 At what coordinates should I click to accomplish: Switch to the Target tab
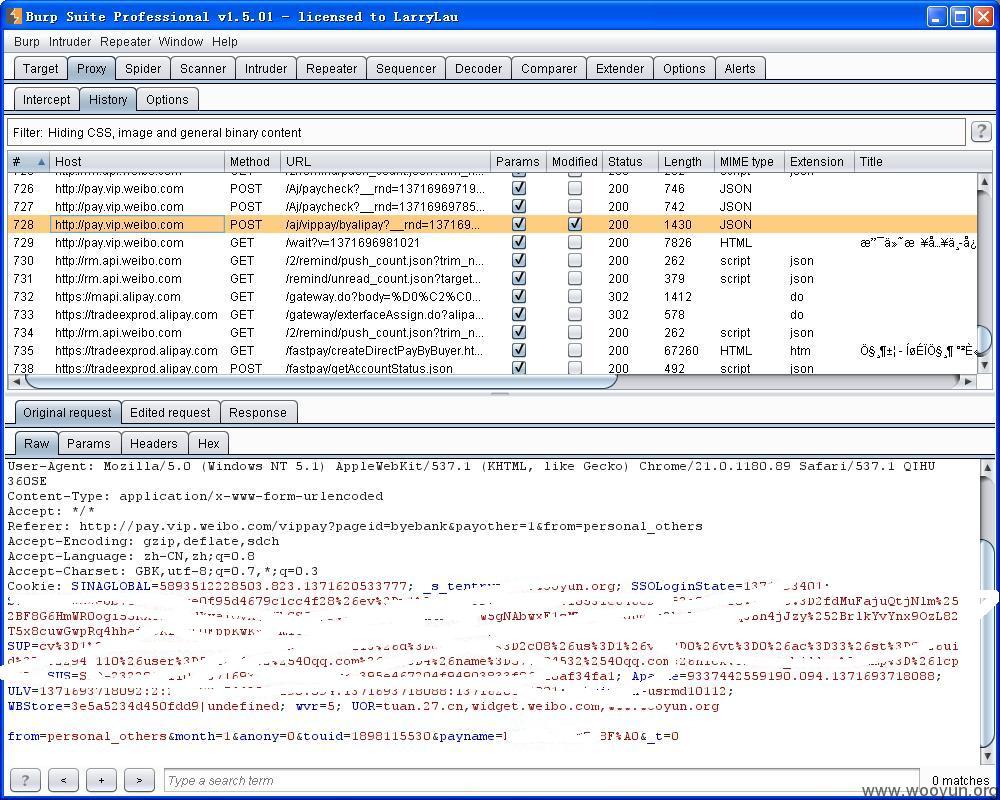click(x=40, y=68)
